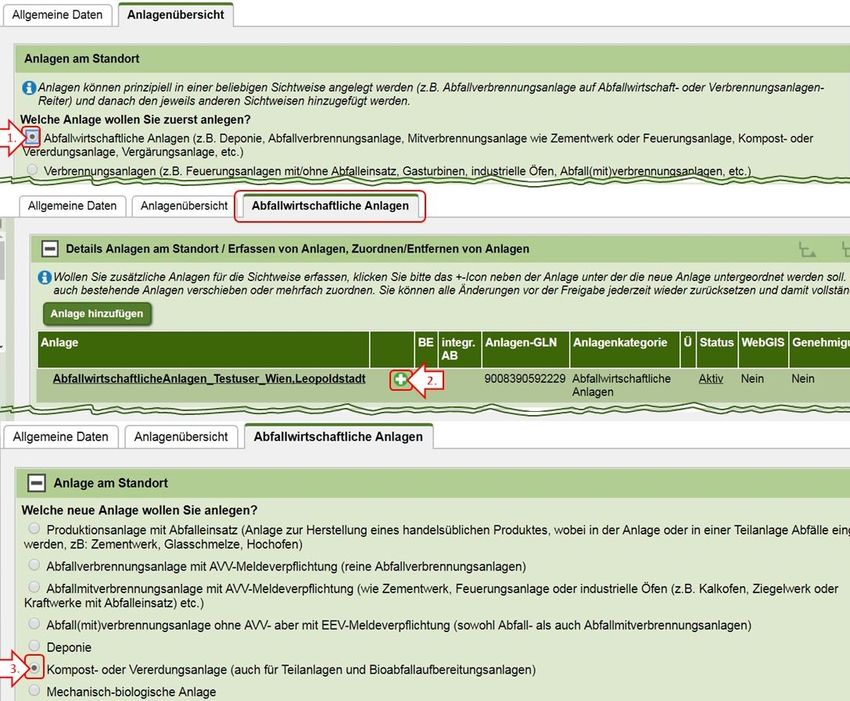Choose 'Abfallverbrennungsanlage mit AVV-Meldeverpflichtung' radio button
Viewport: 850px width, 701px height.
[36, 566]
